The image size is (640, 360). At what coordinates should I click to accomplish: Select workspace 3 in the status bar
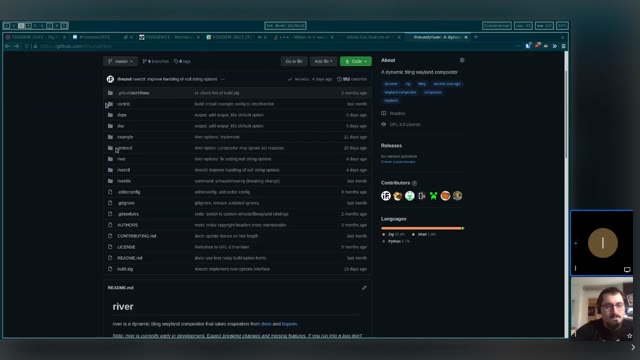(x=21, y=26)
